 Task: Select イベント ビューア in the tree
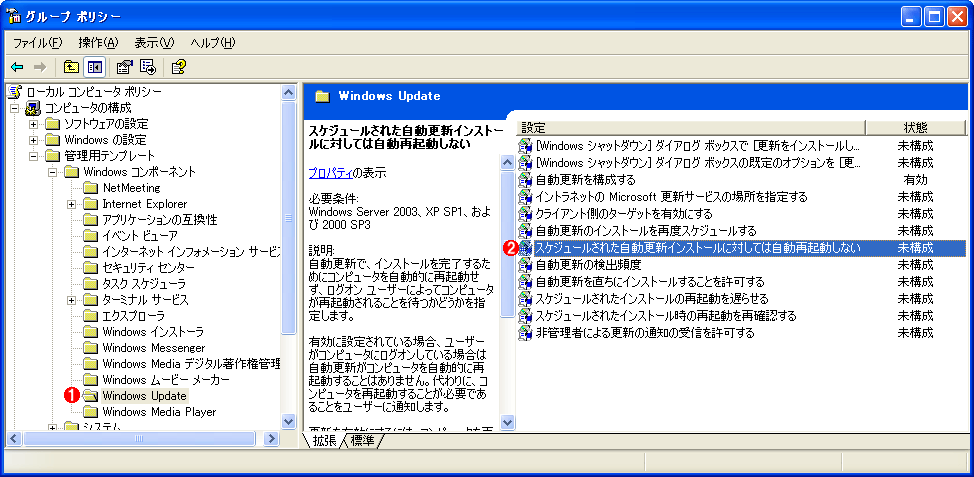(x=140, y=235)
